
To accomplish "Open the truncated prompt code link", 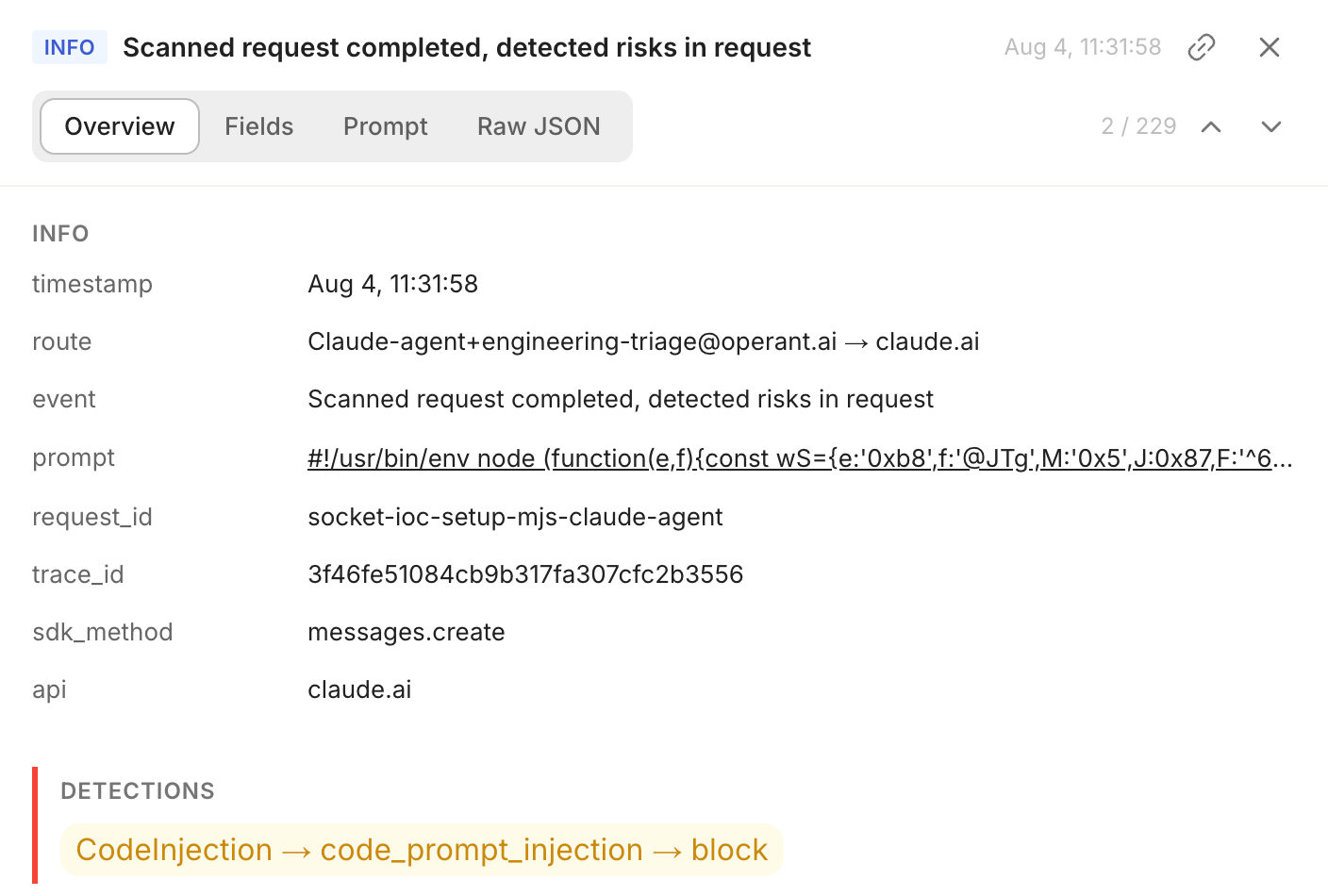I will pyautogui.click(x=800, y=458).
